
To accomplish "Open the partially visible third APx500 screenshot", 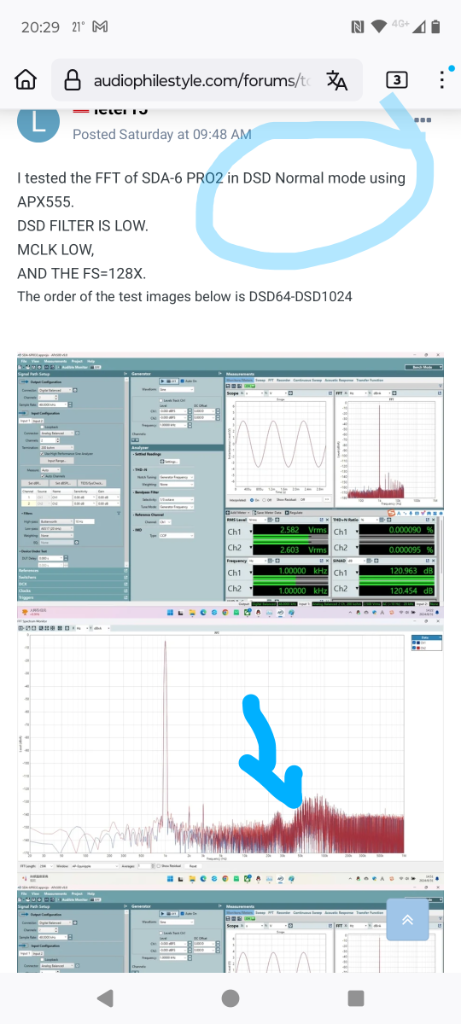I will (230, 931).
